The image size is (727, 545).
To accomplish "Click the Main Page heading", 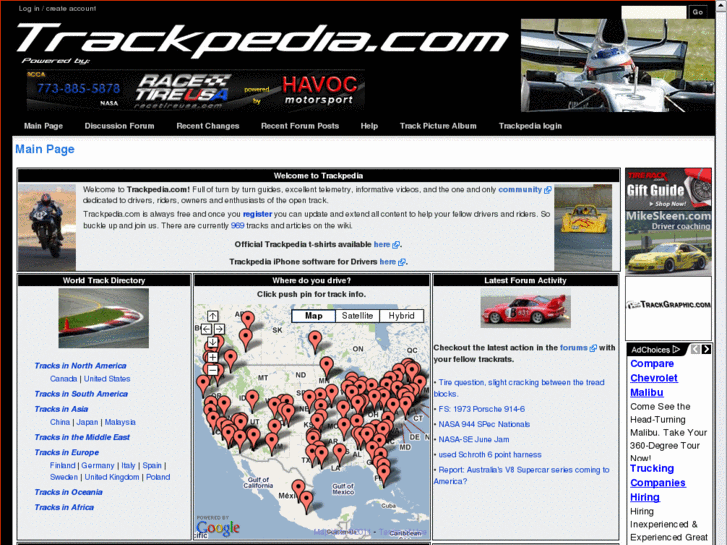I will click(x=45, y=149).
